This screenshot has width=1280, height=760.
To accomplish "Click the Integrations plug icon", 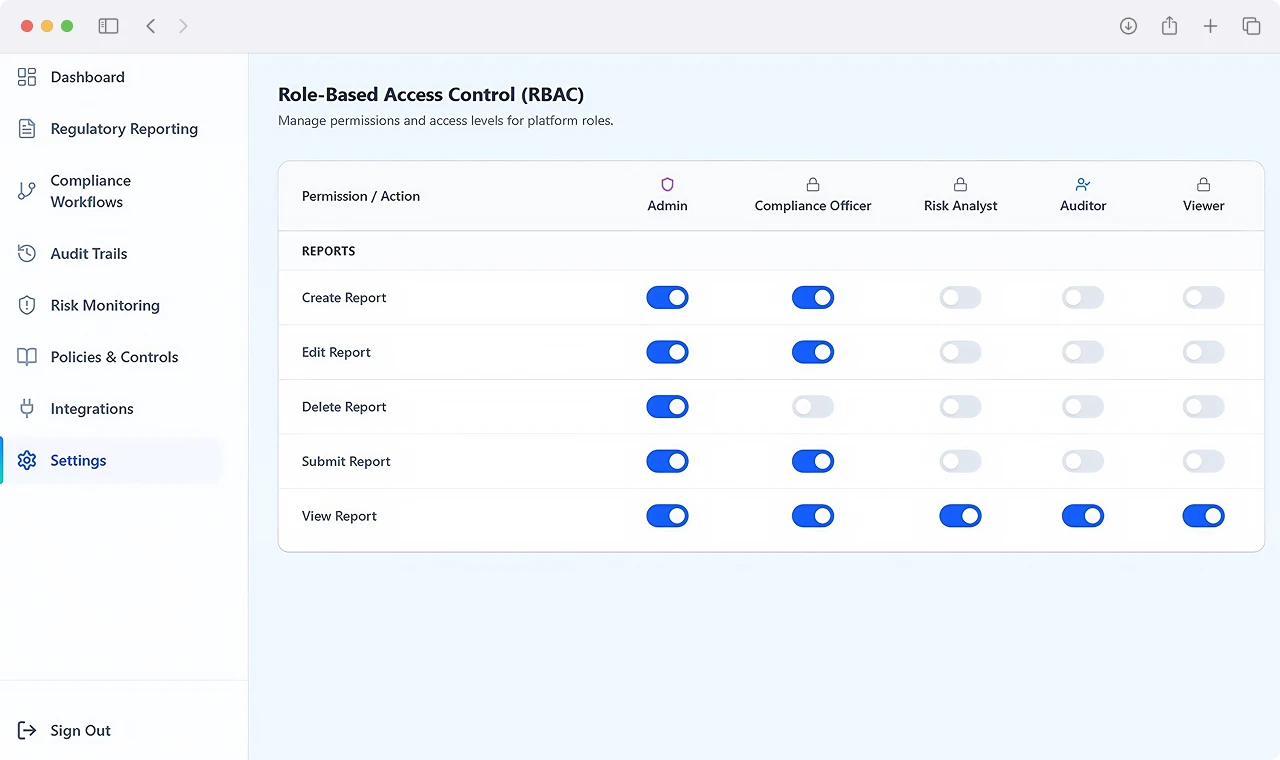I will [x=27, y=409].
